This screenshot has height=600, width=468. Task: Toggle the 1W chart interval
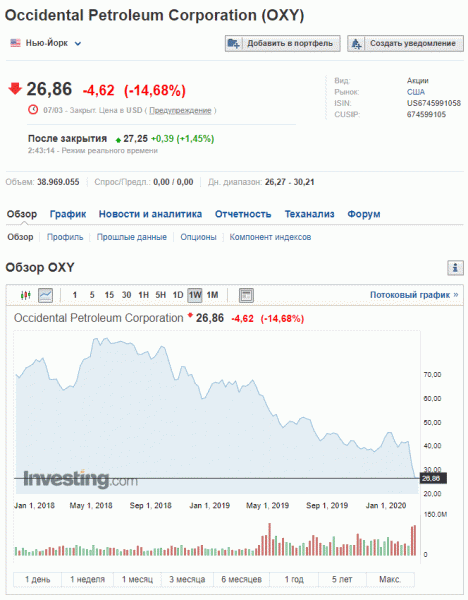point(195,295)
